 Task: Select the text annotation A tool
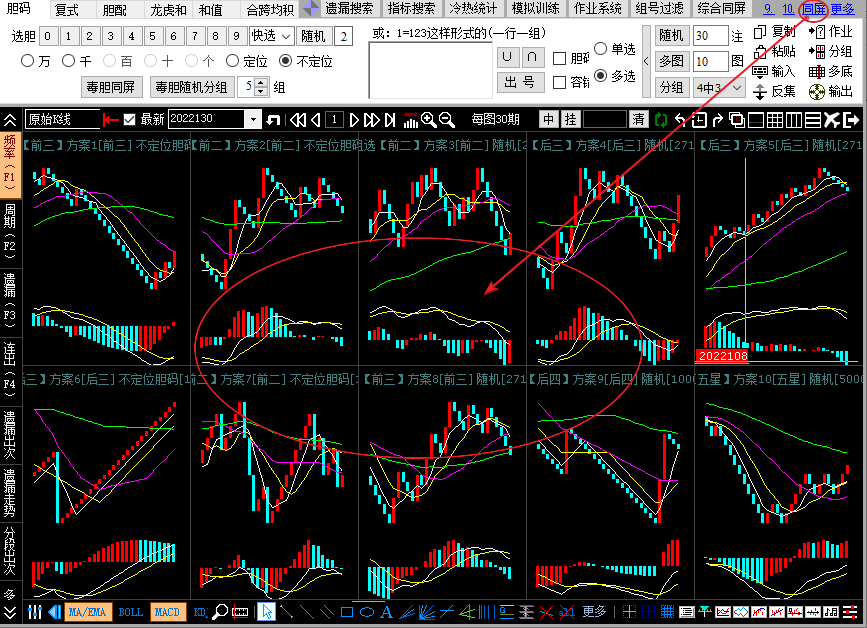(x=386, y=611)
